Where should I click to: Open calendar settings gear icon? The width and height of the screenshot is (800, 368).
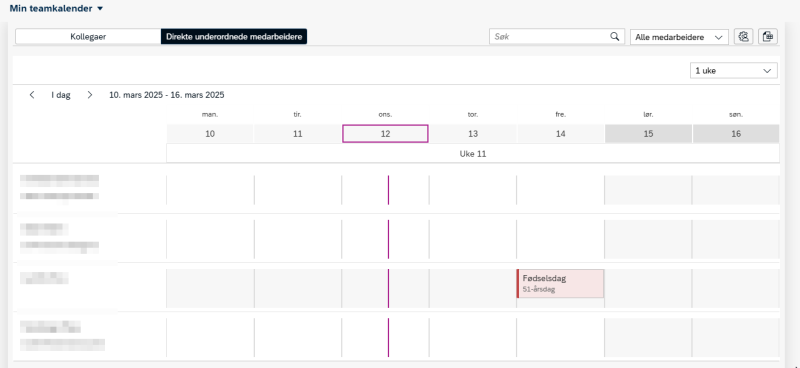pos(744,37)
